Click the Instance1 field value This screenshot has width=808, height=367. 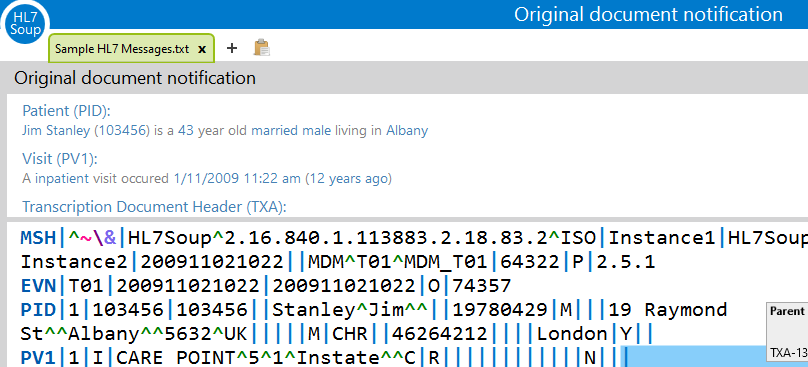[662, 238]
